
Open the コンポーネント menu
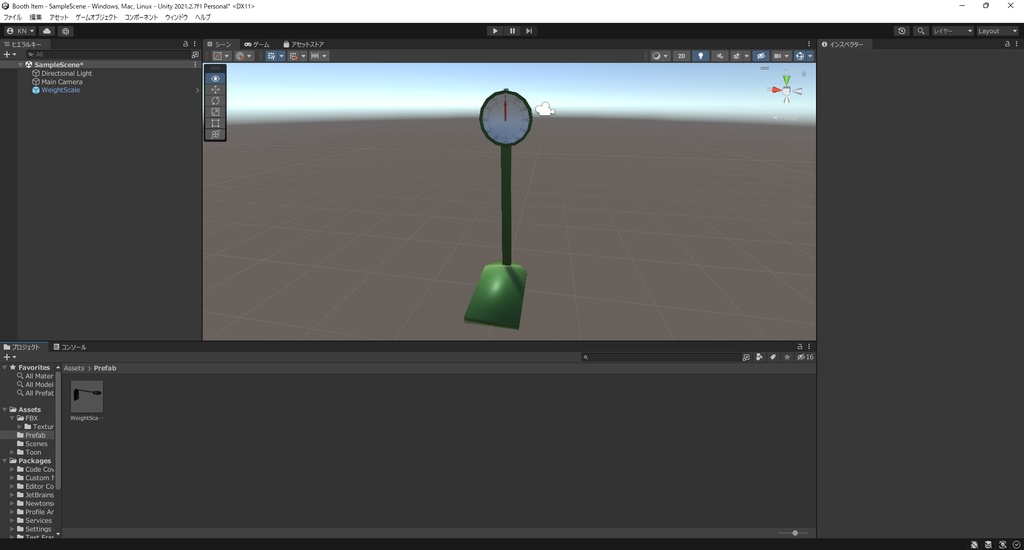click(141, 18)
